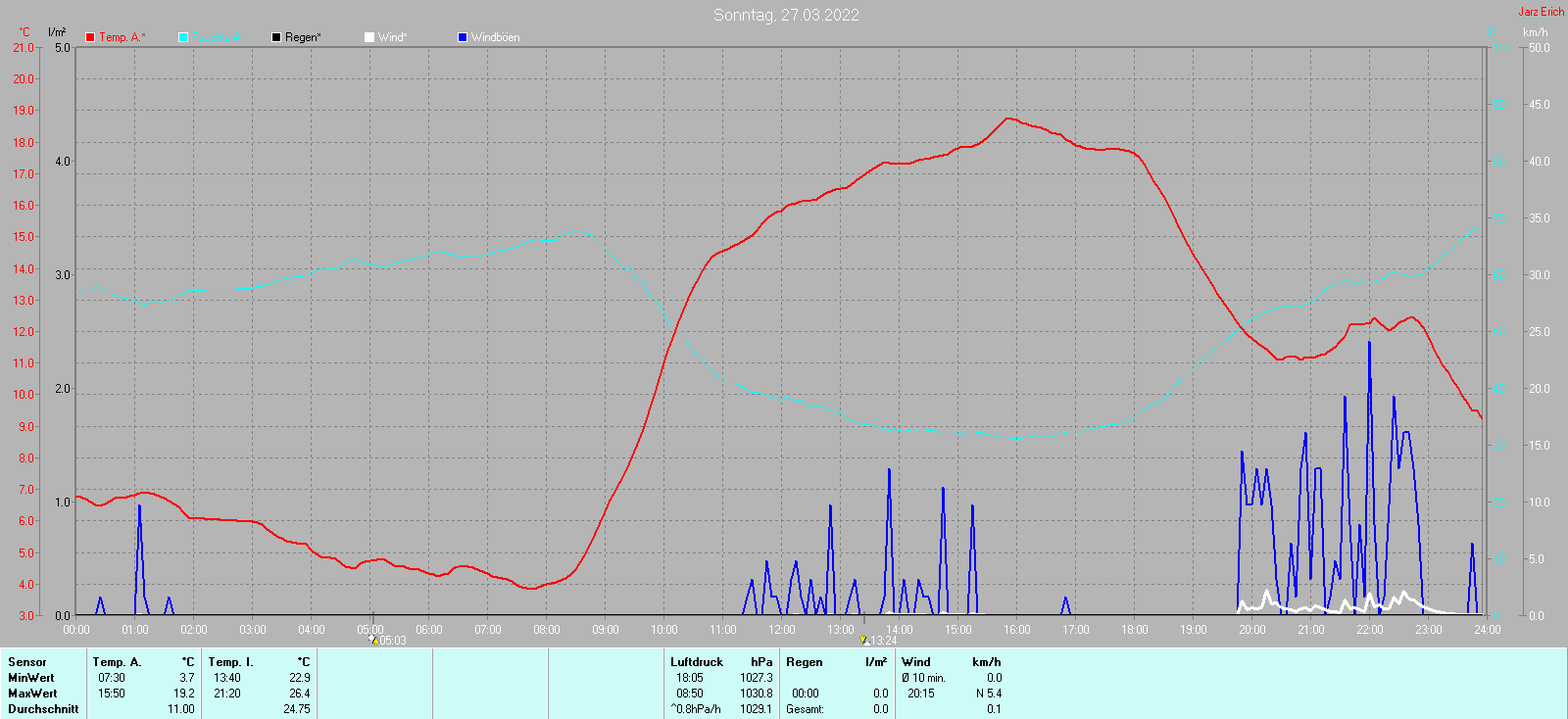Image resolution: width=1568 pixels, height=719 pixels.
Task: Click the pressure minimum time "18:05"
Action: tap(690, 678)
